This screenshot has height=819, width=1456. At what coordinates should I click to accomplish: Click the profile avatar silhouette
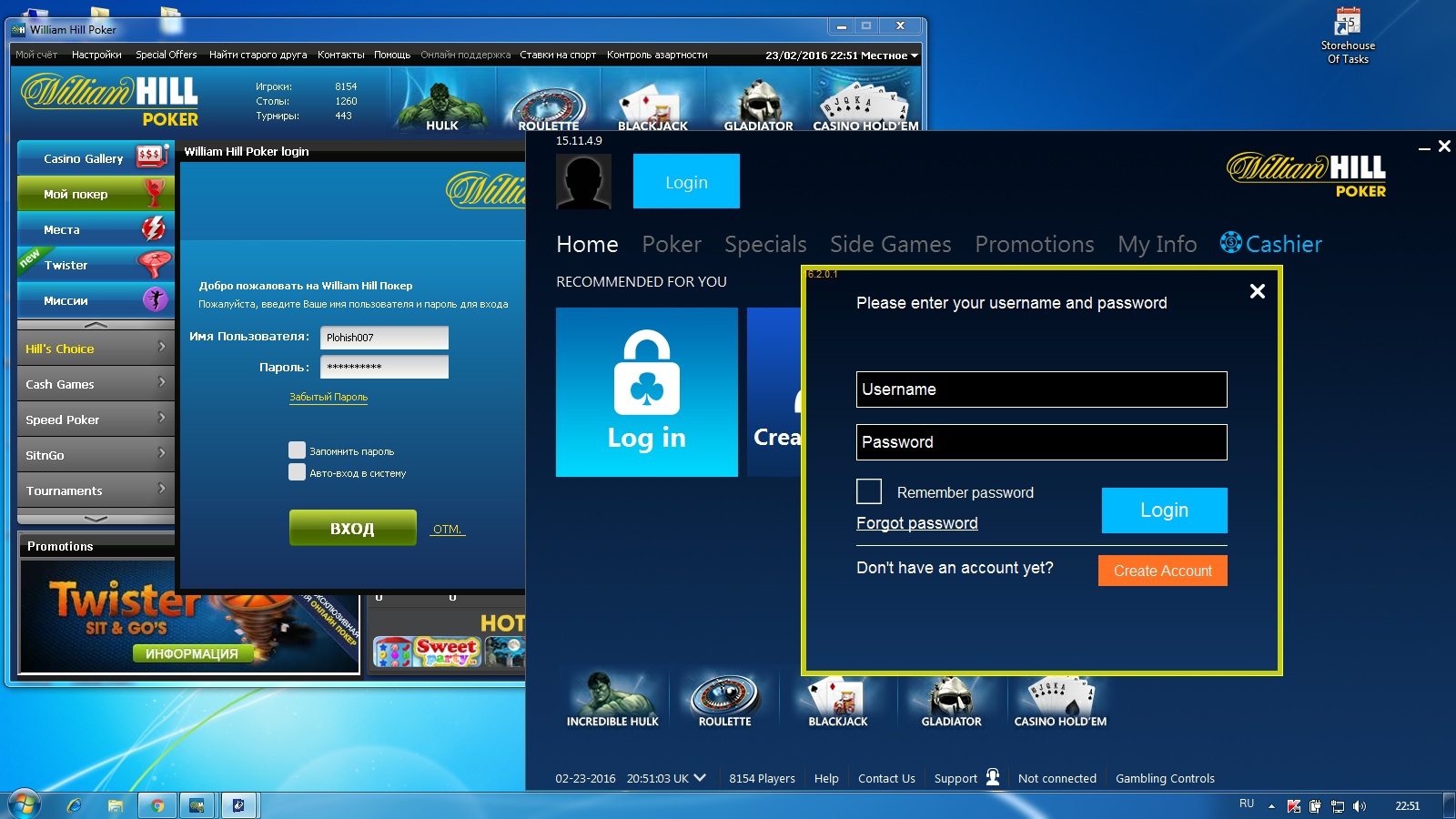pyautogui.click(x=583, y=181)
